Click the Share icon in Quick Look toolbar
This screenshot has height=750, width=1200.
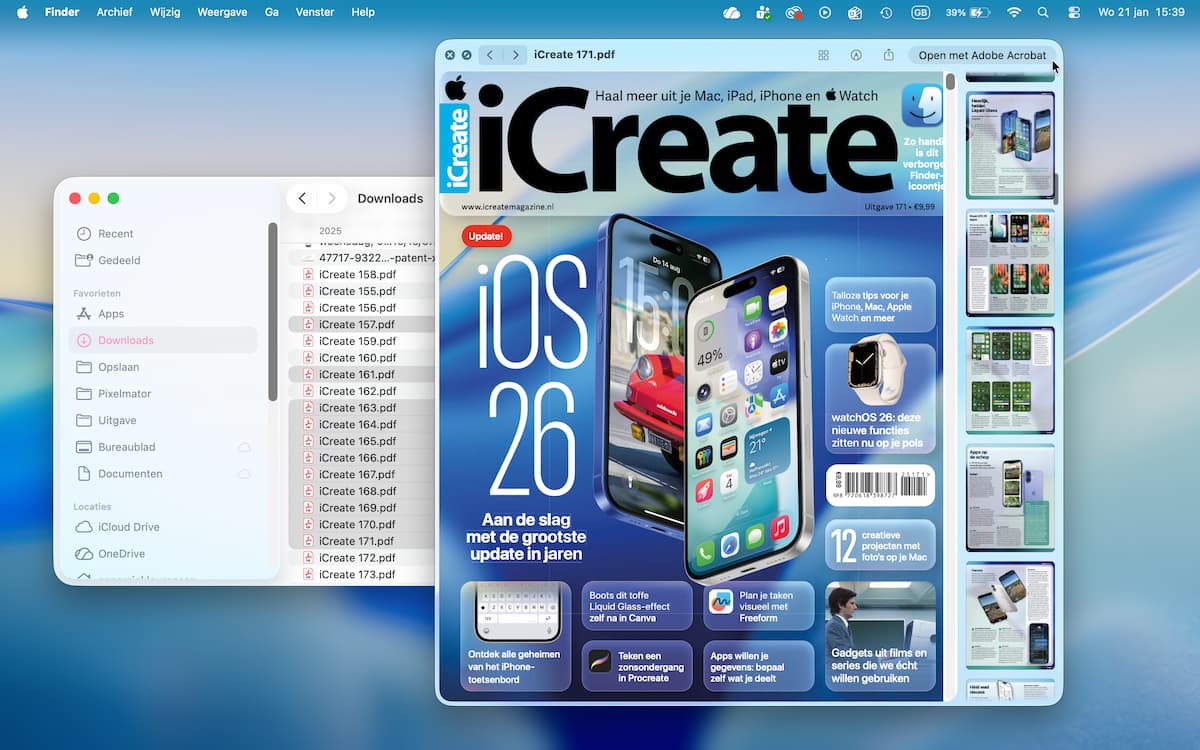tap(888, 56)
